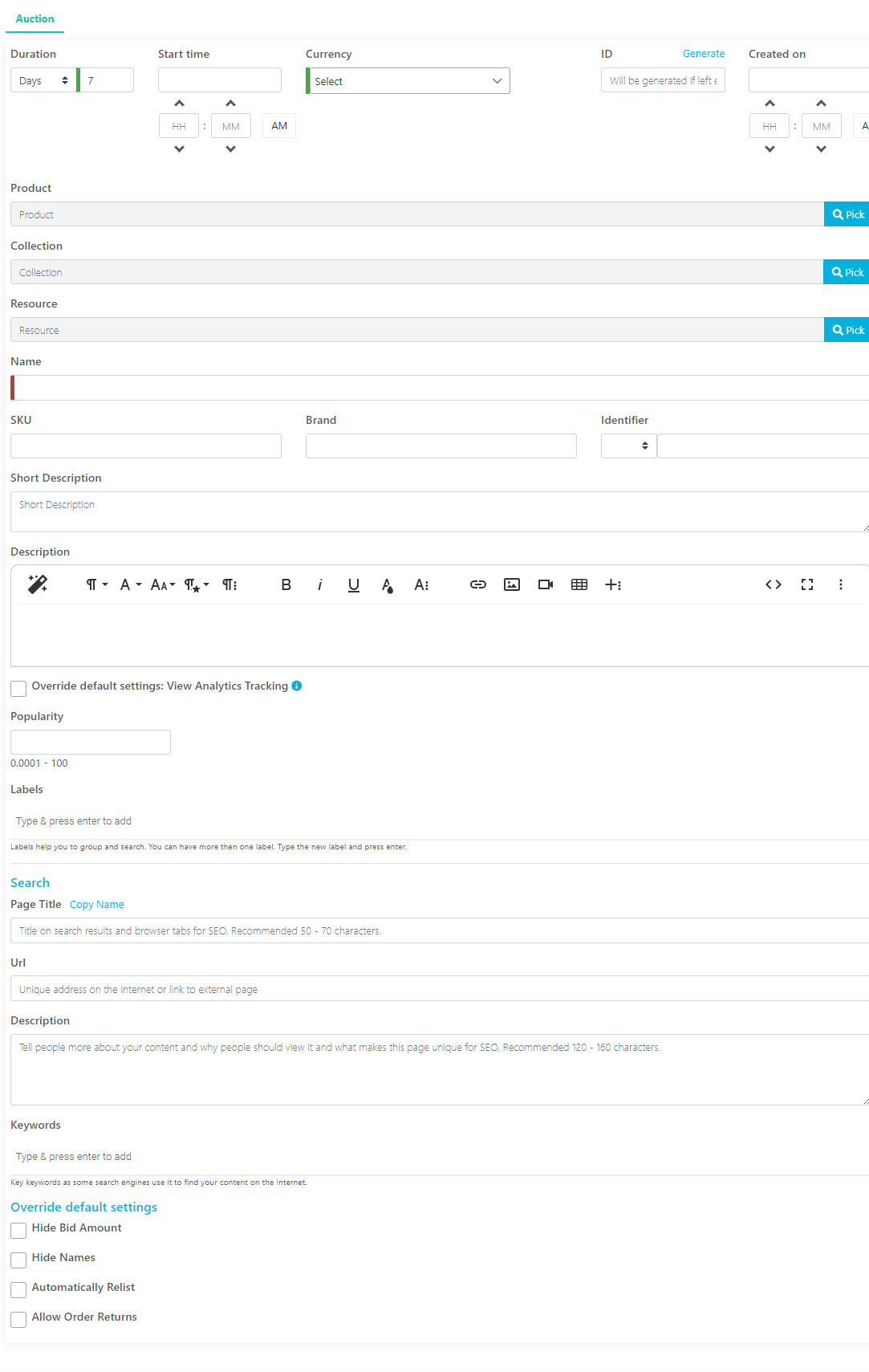This screenshot has height=1372, width=869.
Task: Click the Start time HH field
Action: click(x=179, y=126)
